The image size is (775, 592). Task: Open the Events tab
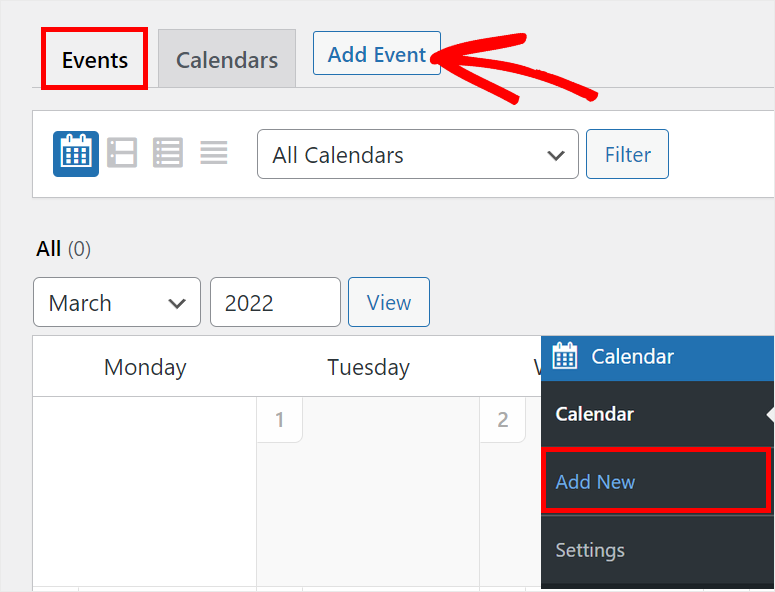coord(95,60)
